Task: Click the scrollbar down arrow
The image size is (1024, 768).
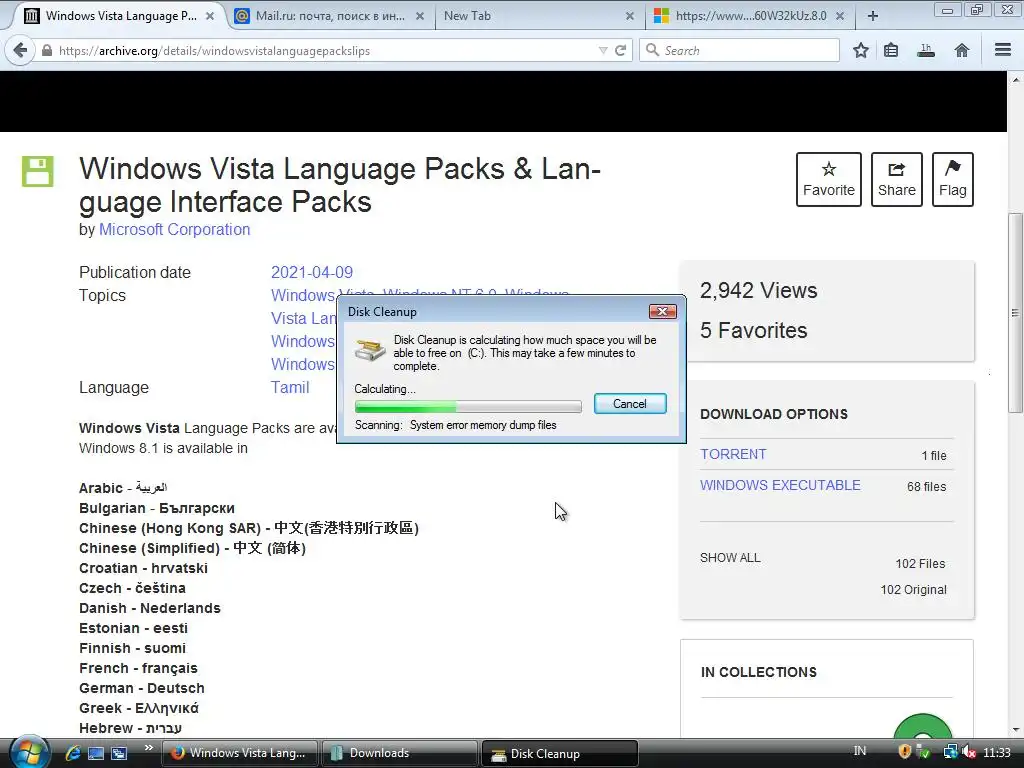Action: 1016,729
